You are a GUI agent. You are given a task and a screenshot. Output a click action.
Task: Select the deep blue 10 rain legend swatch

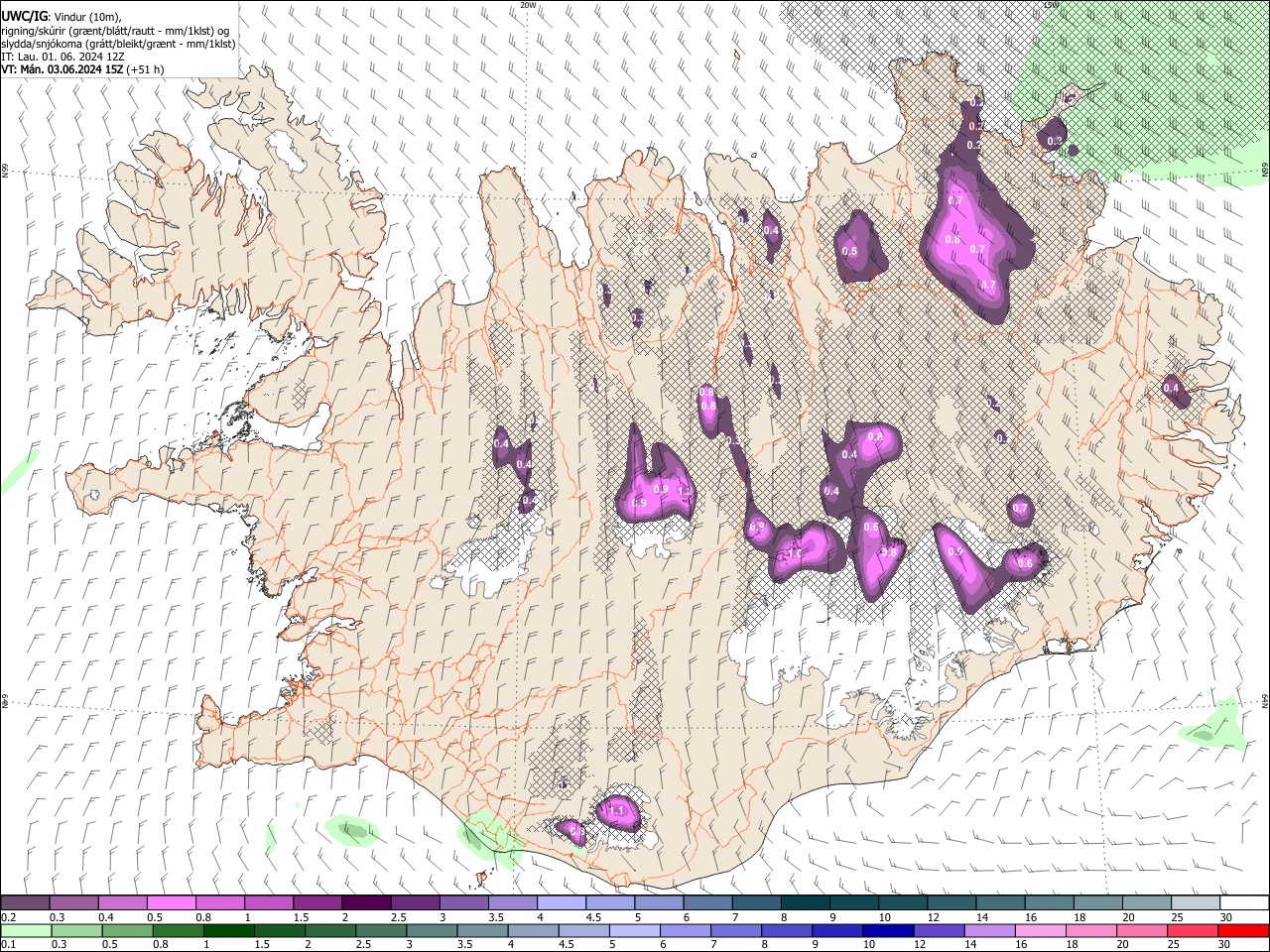click(x=886, y=930)
